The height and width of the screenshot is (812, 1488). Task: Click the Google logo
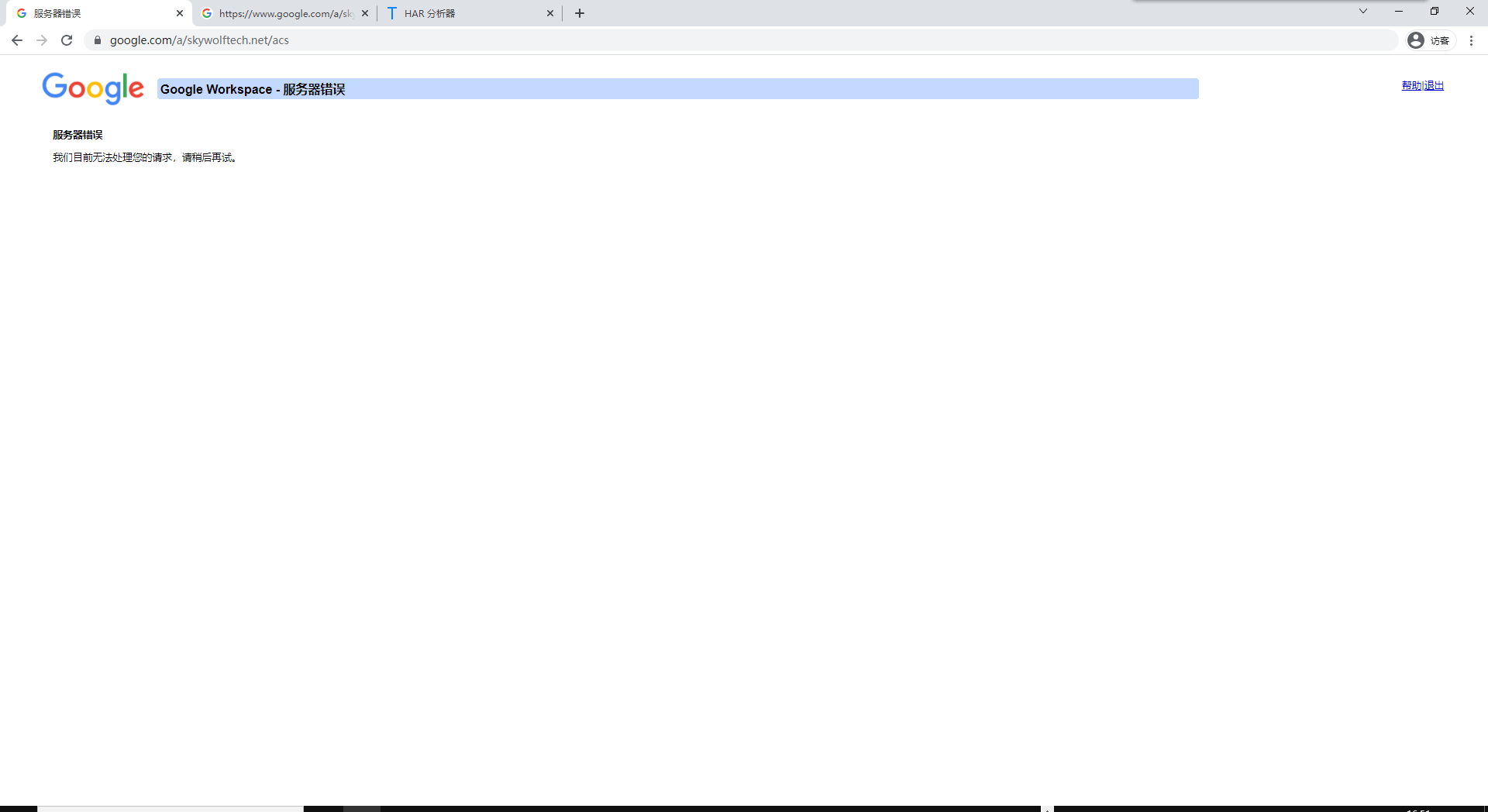click(x=93, y=88)
